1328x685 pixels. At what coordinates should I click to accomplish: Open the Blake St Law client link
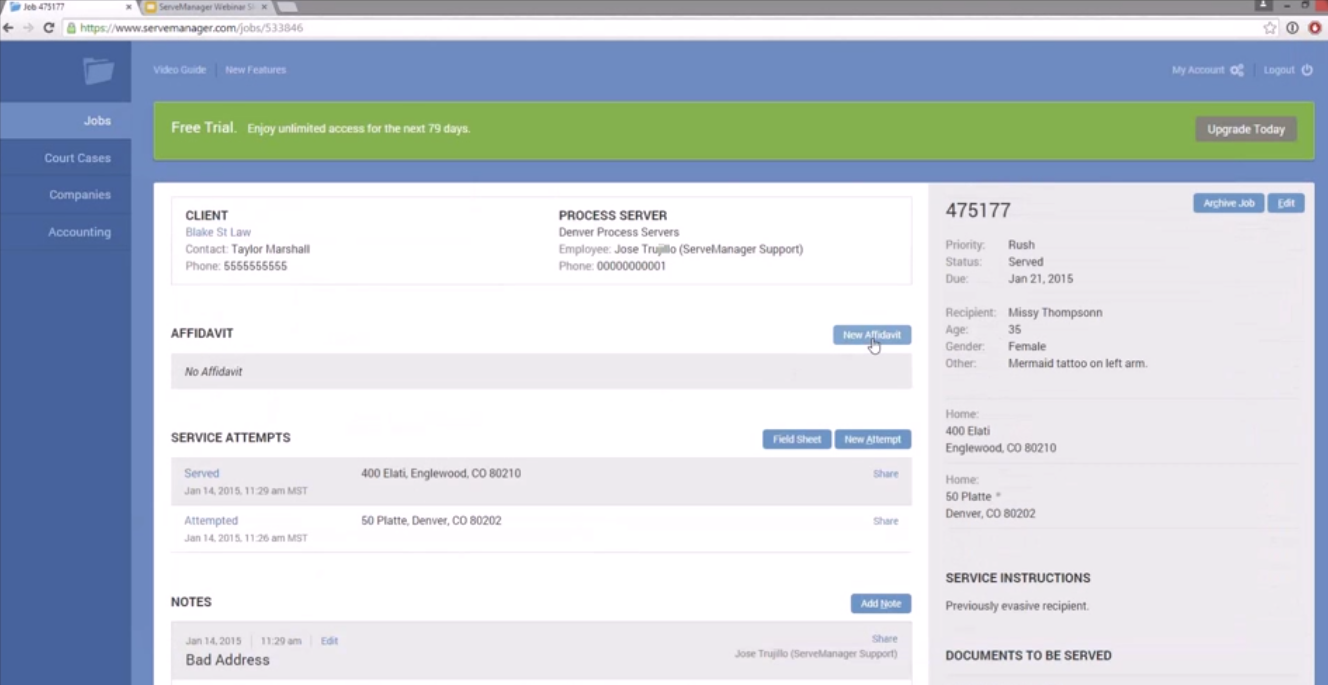(218, 231)
